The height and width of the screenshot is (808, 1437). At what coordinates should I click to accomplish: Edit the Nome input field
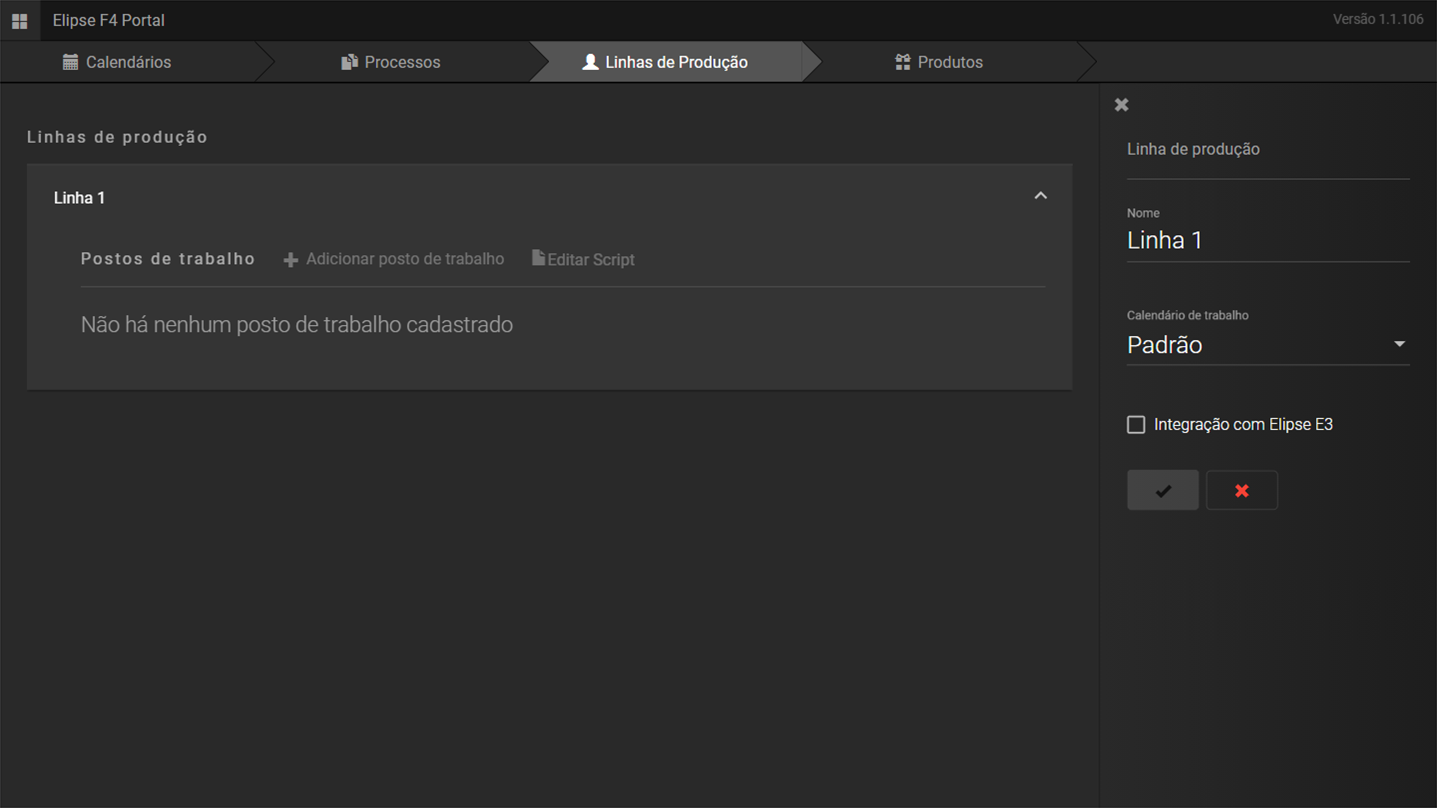(x=1268, y=241)
